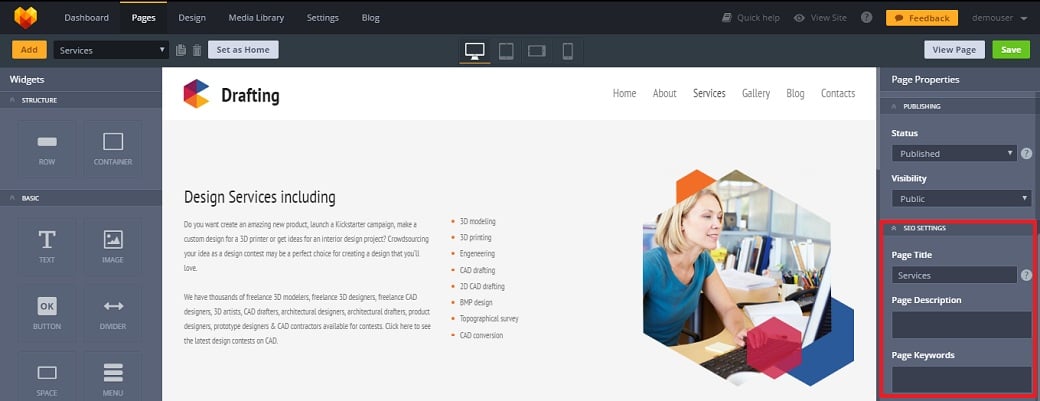Click help icon beside Page Title field

click(1026, 275)
